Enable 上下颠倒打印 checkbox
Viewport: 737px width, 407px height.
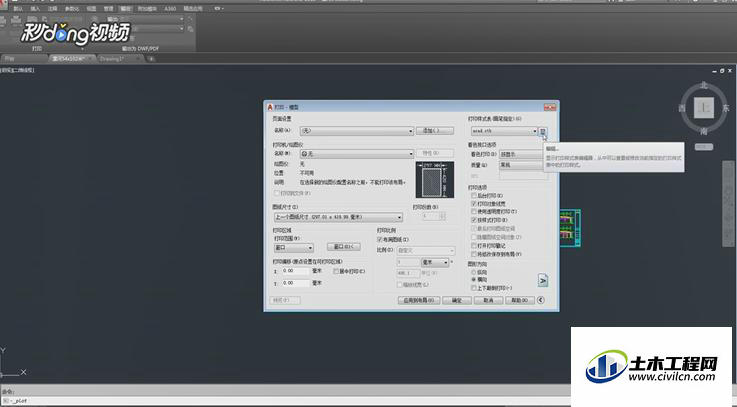coord(474,288)
